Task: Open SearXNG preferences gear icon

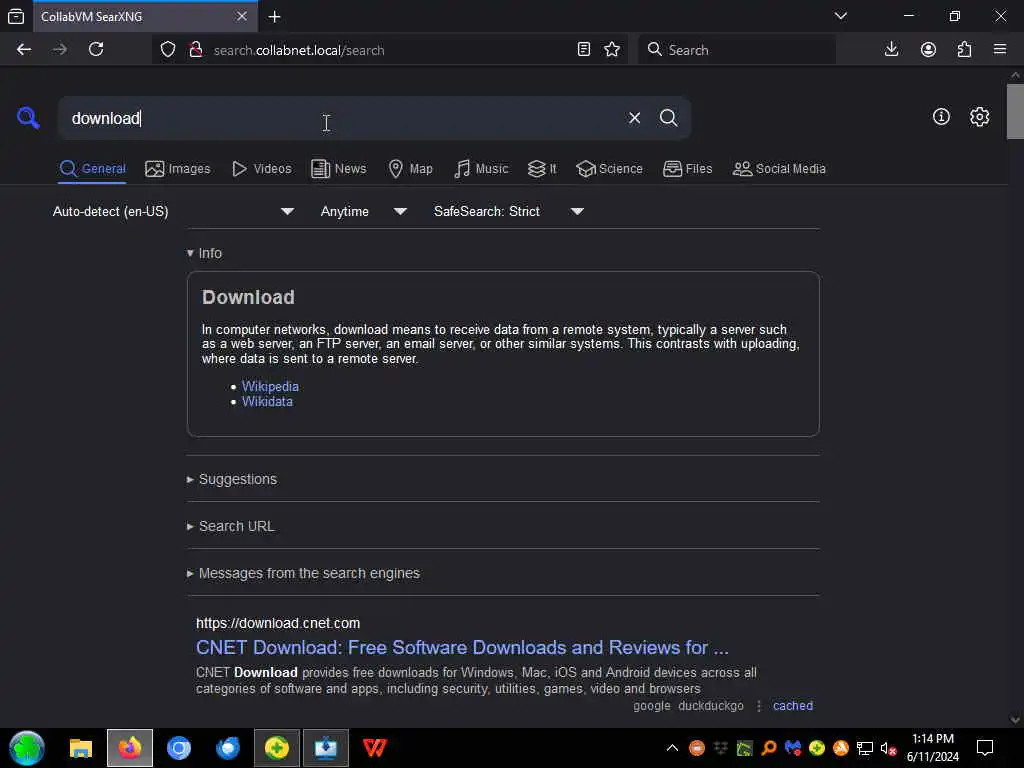Action: [979, 117]
